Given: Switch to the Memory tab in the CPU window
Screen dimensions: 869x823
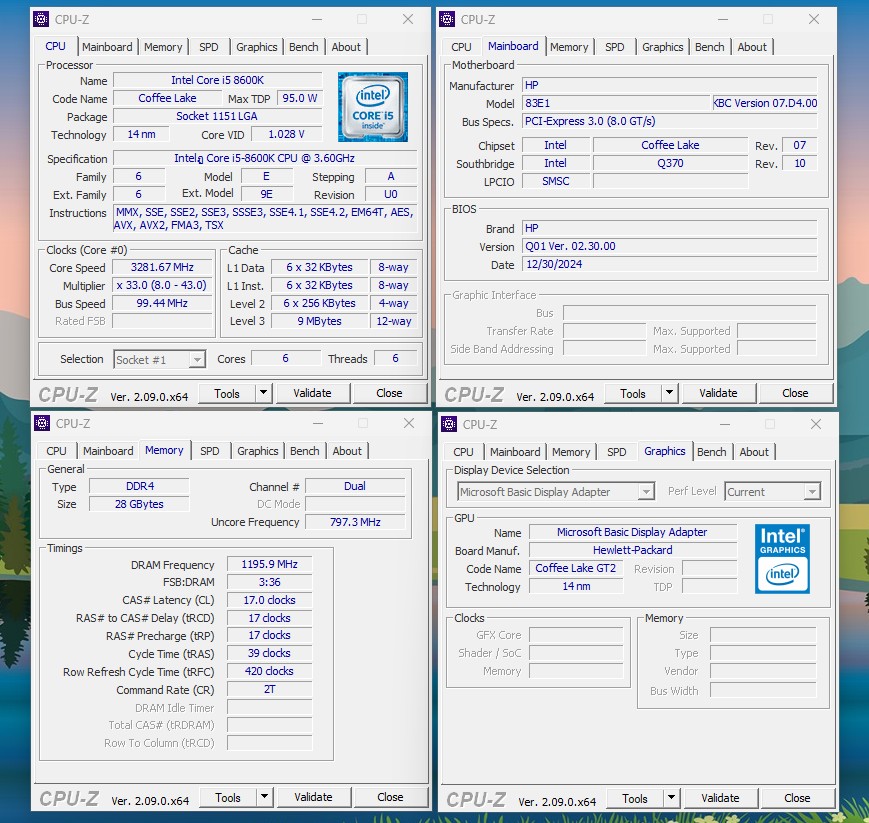Looking at the screenshot, I should pyautogui.click(x=163, y=47).
